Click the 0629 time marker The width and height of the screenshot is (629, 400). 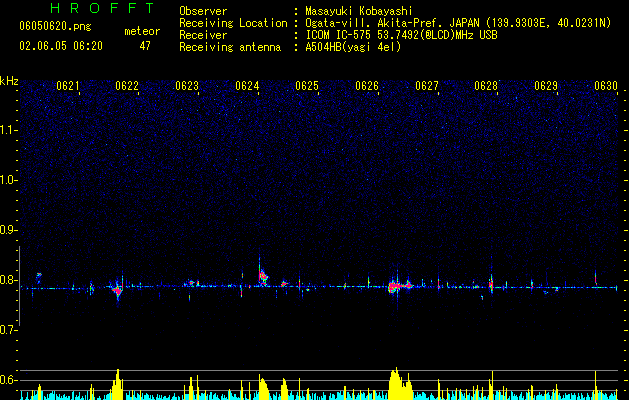pos(546,86)
